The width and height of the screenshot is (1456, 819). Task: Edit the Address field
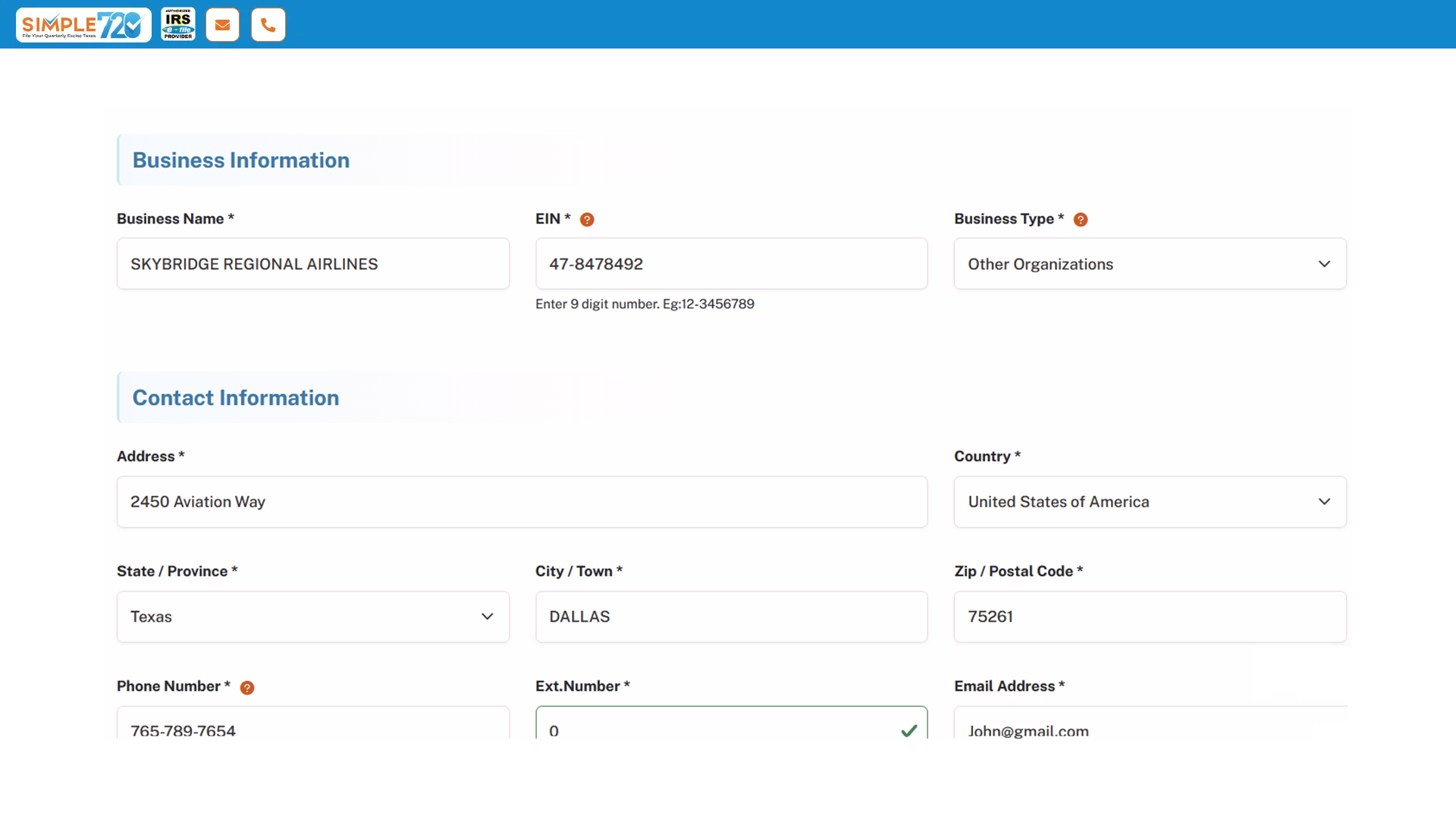[x=522, y=502]
